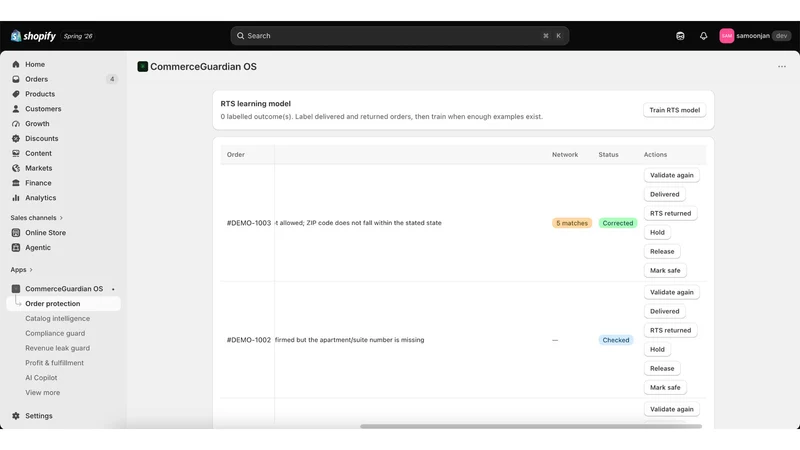Click the search magnifier icon
Viewport: 800px width, 450px height.
click(240, 36)
